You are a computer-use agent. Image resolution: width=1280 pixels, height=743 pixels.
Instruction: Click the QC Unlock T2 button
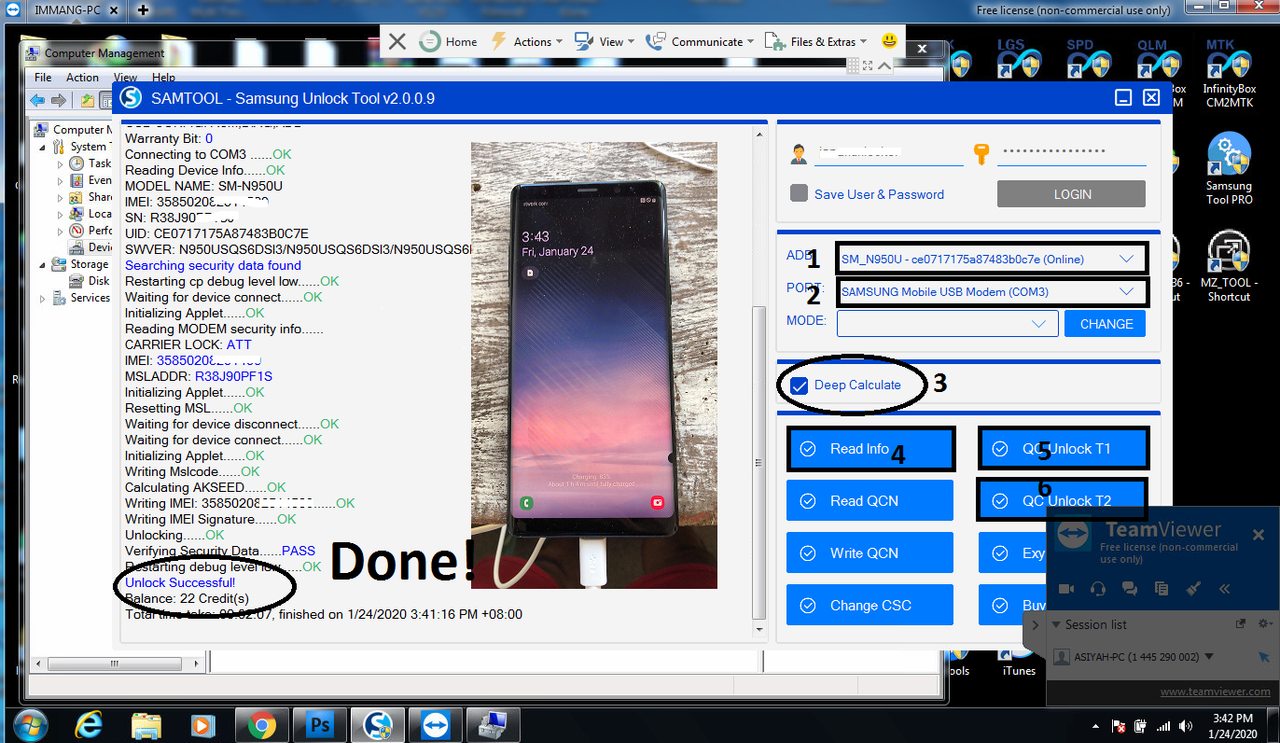pos(1062,501)
